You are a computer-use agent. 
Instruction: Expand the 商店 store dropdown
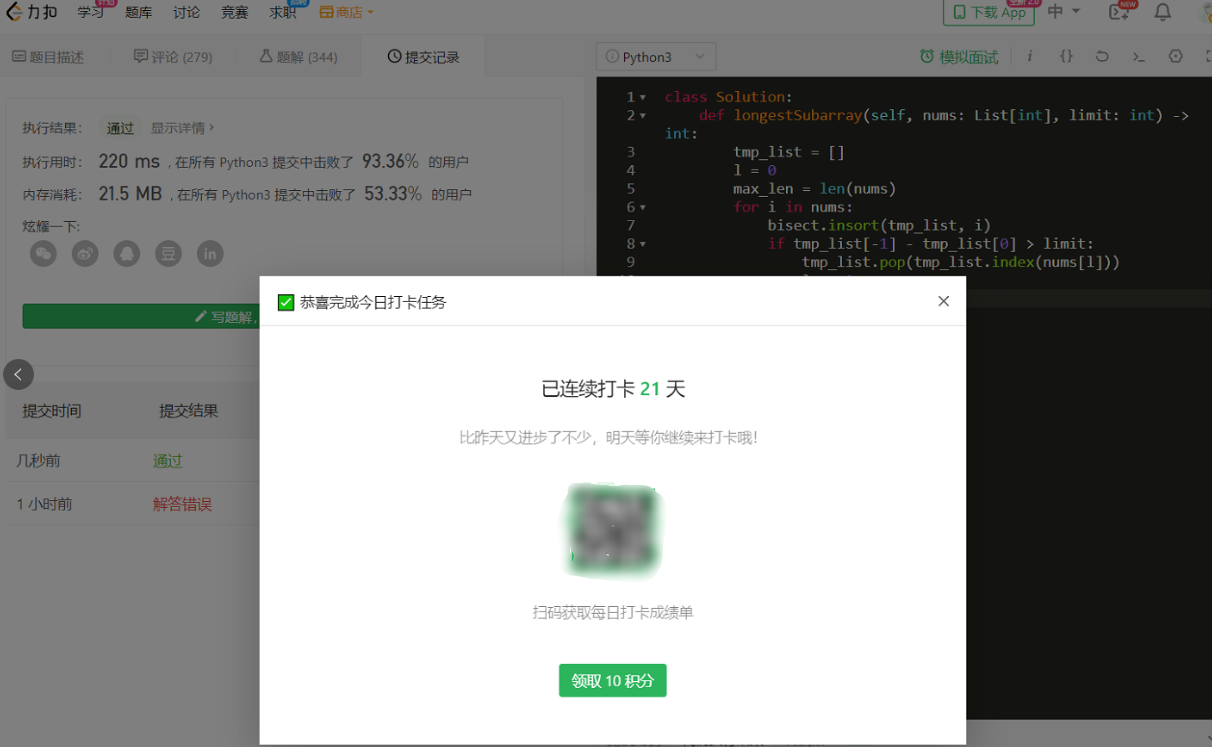(346, 12)
